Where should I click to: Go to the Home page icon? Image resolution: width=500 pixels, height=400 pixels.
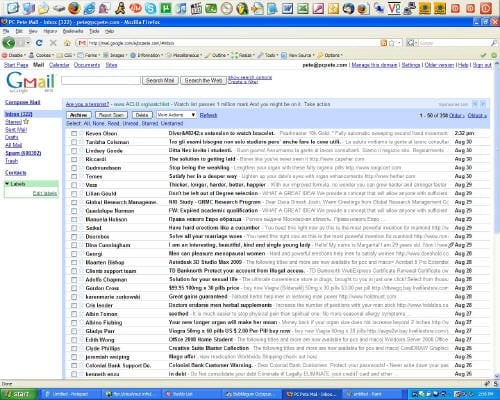click(67, 43)
